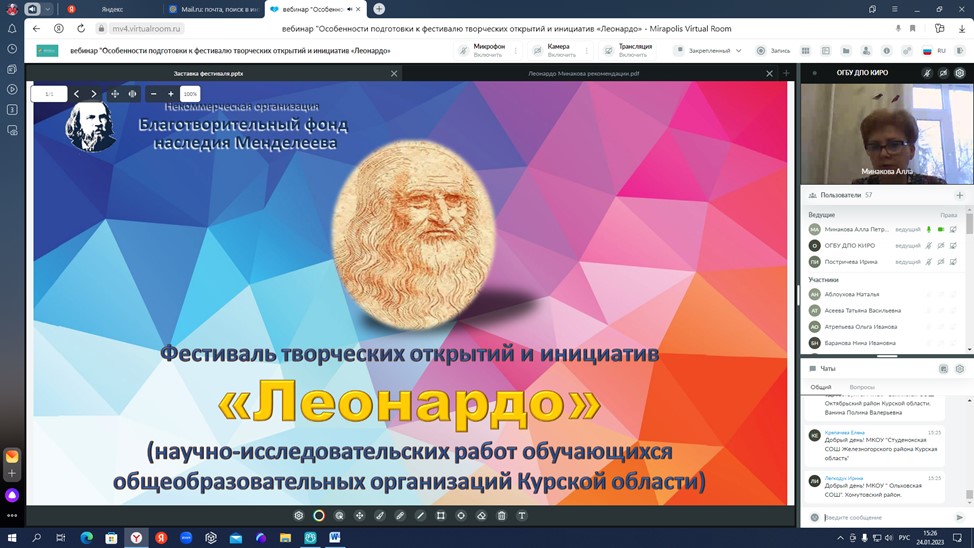Viewport: 974px width, 548px height.
Task: Open the grid layout icon in top toolbar
Action: pyautogui.click(x=806, y=51)
